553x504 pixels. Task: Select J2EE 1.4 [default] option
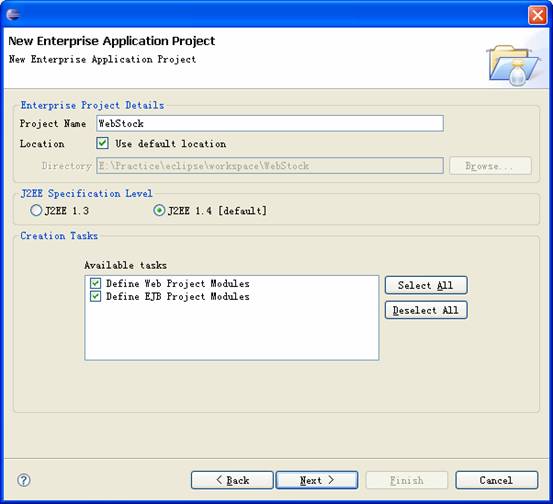(x=159, y=211)
